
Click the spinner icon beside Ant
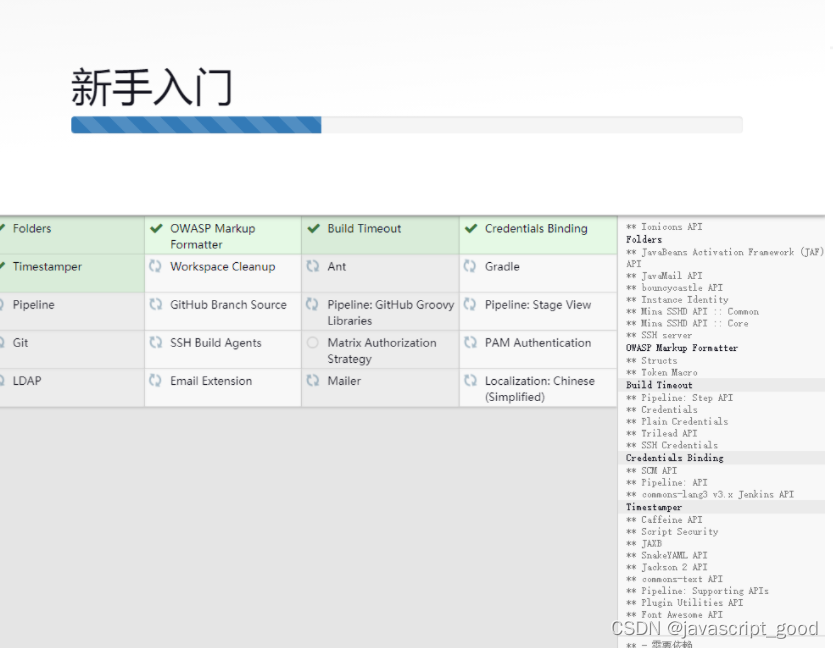[x=313, y=266]
